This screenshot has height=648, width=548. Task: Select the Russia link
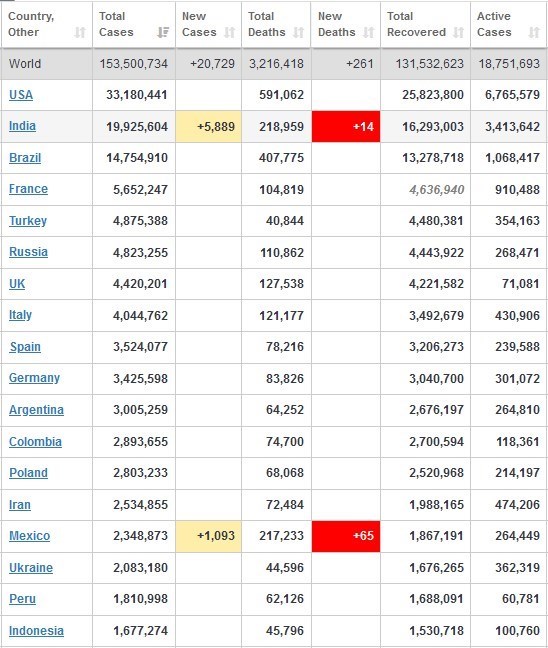pyautogui.click(x=28, y=252)
